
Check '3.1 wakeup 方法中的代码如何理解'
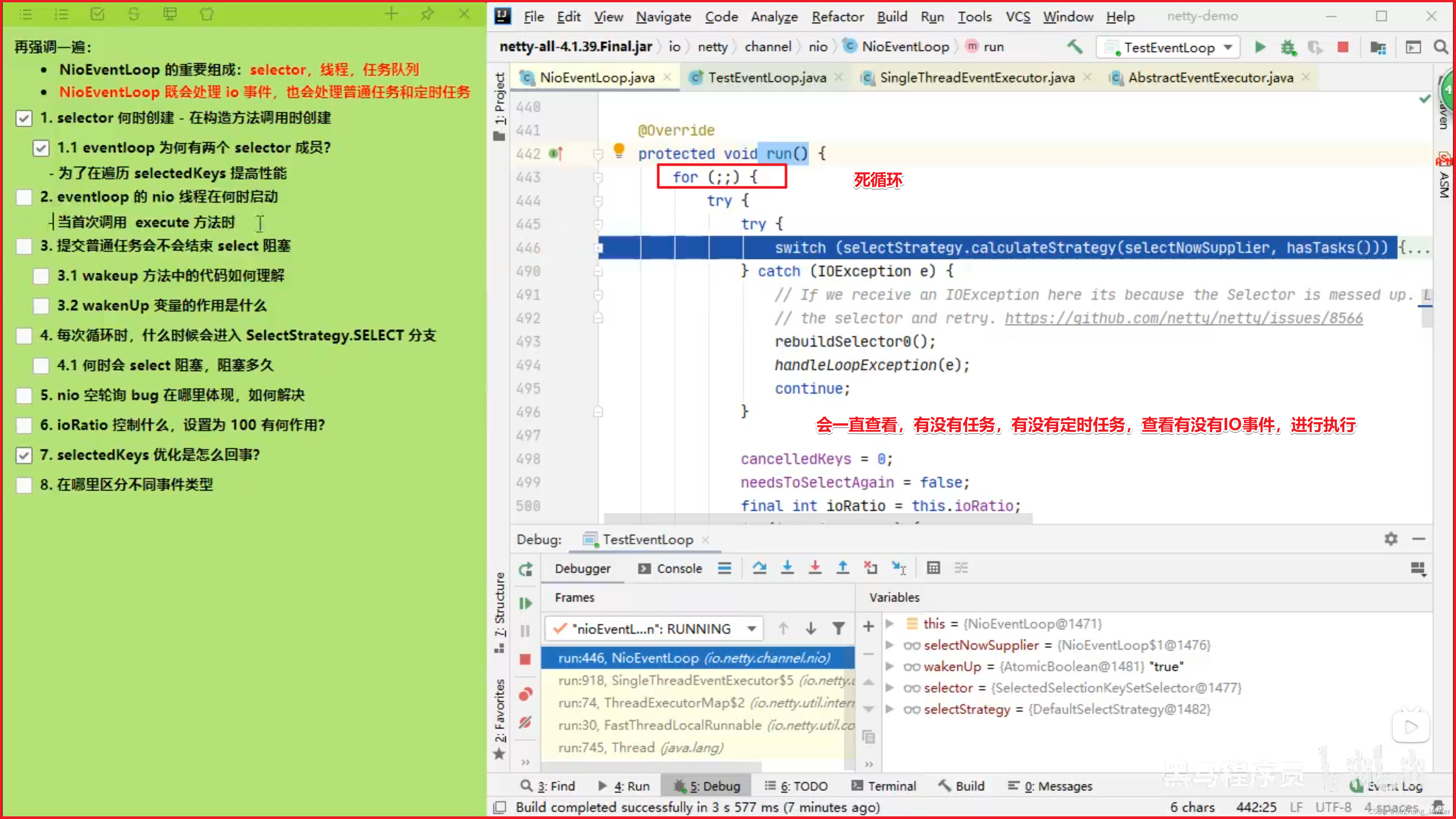pos(41,277)
